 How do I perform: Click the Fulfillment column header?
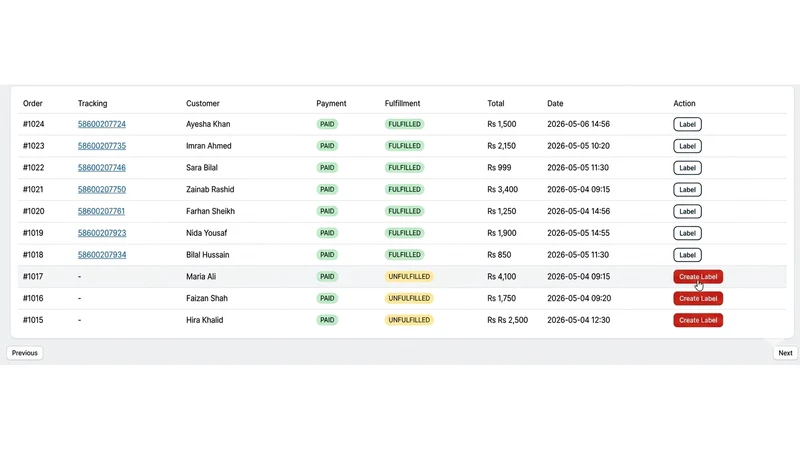[403, 104]
